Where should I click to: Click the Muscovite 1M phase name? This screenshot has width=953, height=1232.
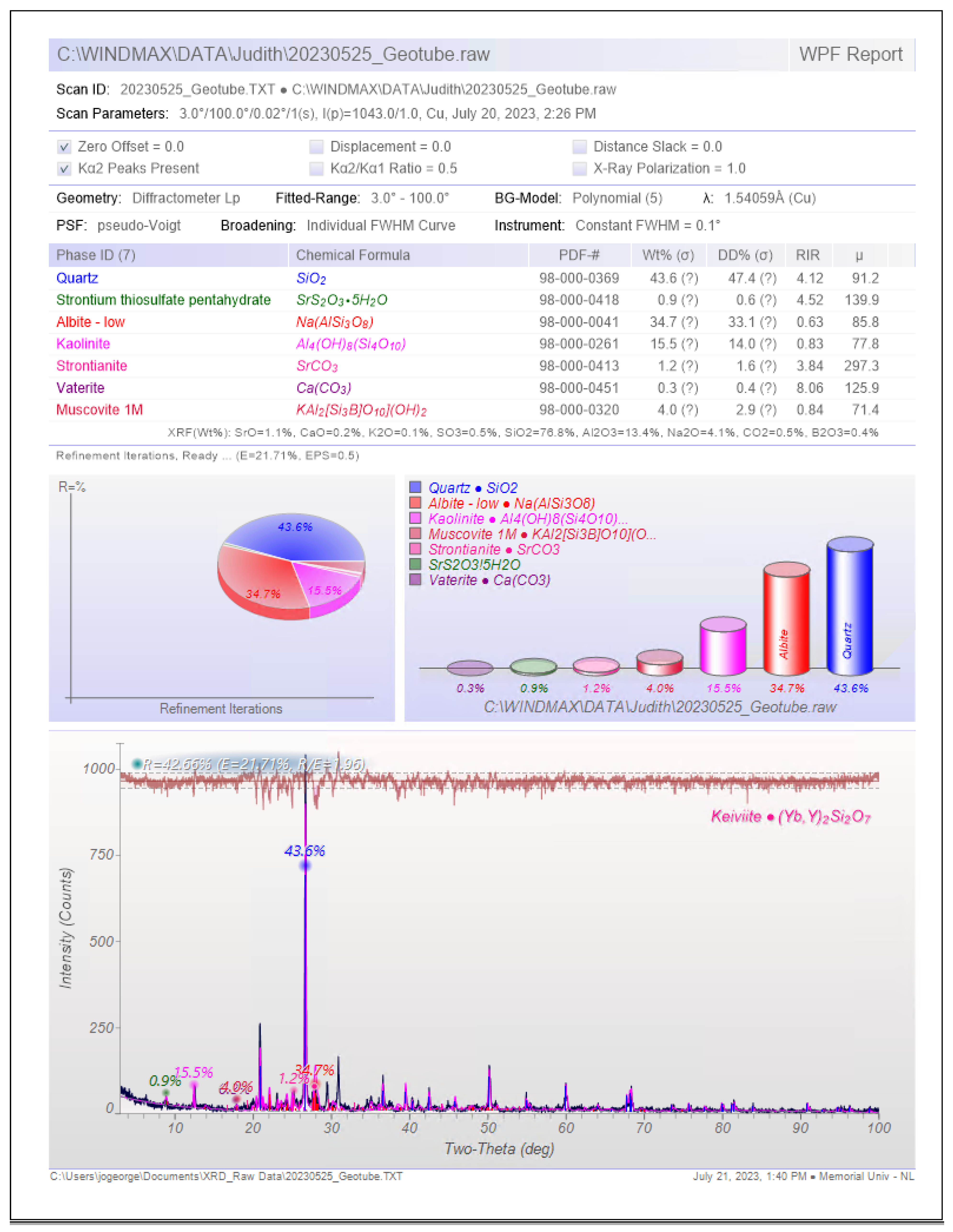pyautogui.click(x=99, y=409)
